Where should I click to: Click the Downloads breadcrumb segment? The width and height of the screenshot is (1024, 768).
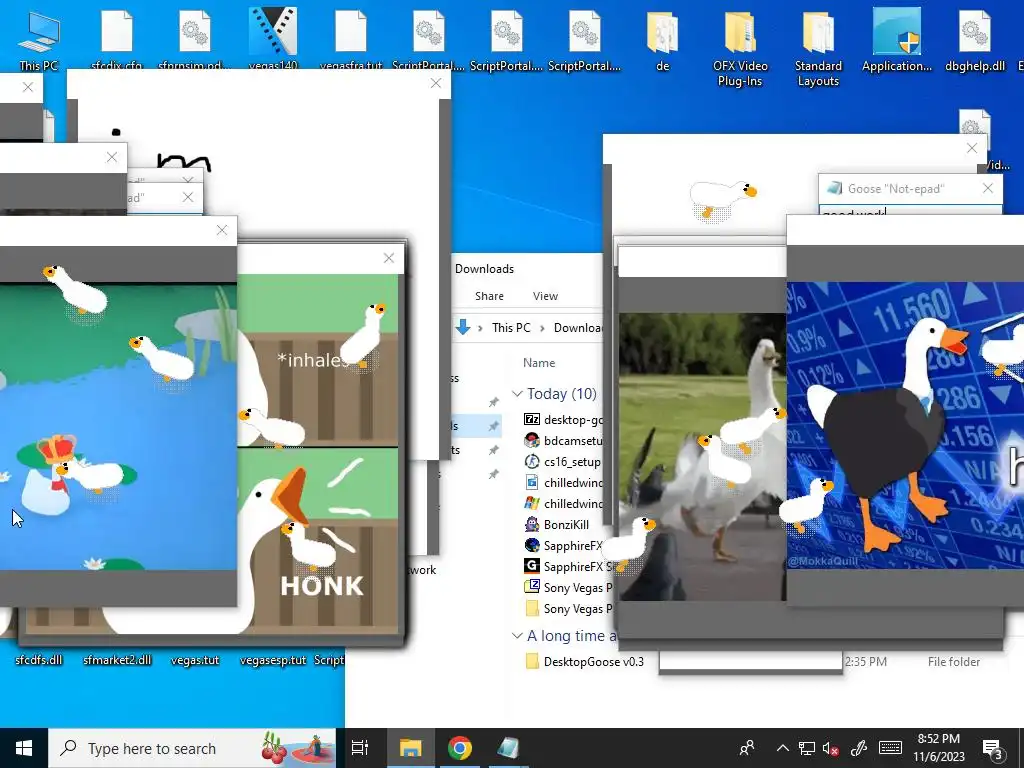pos(578,327)
